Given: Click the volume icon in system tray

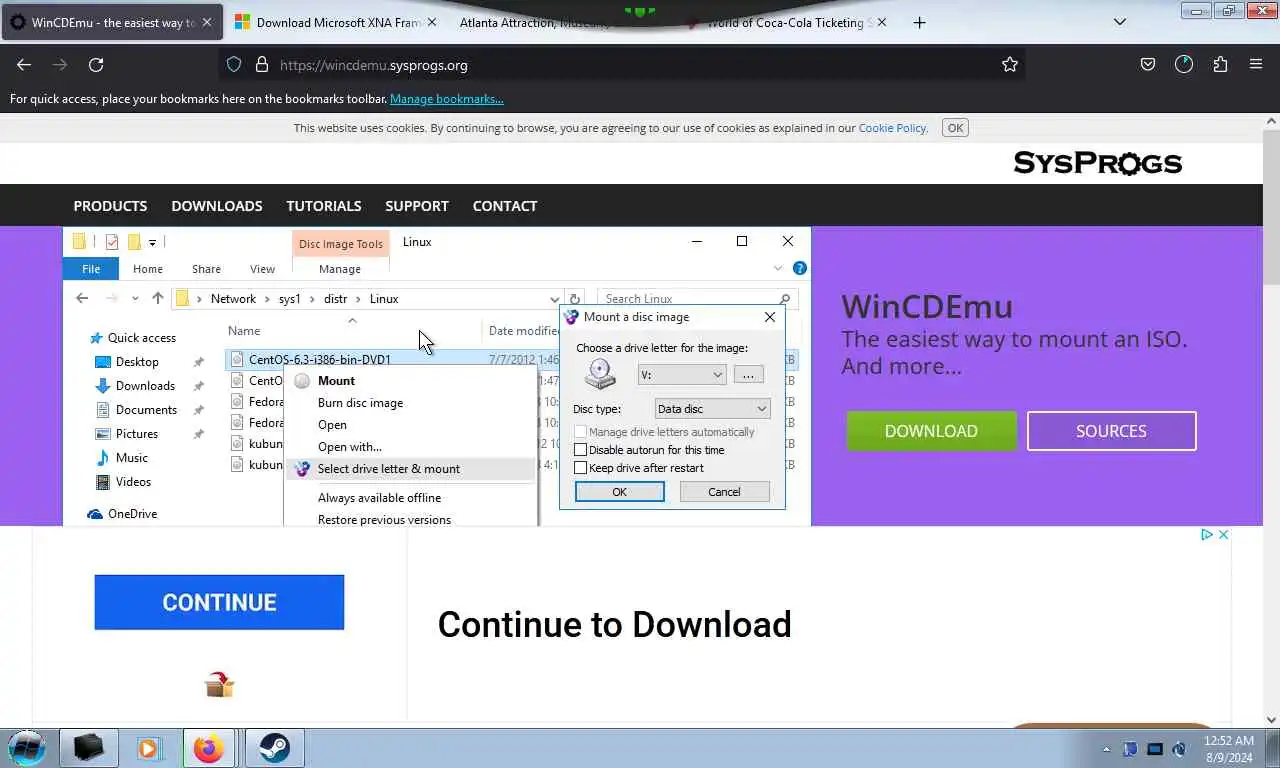Looking at the screenshot, I should [x=1179, y=749].
